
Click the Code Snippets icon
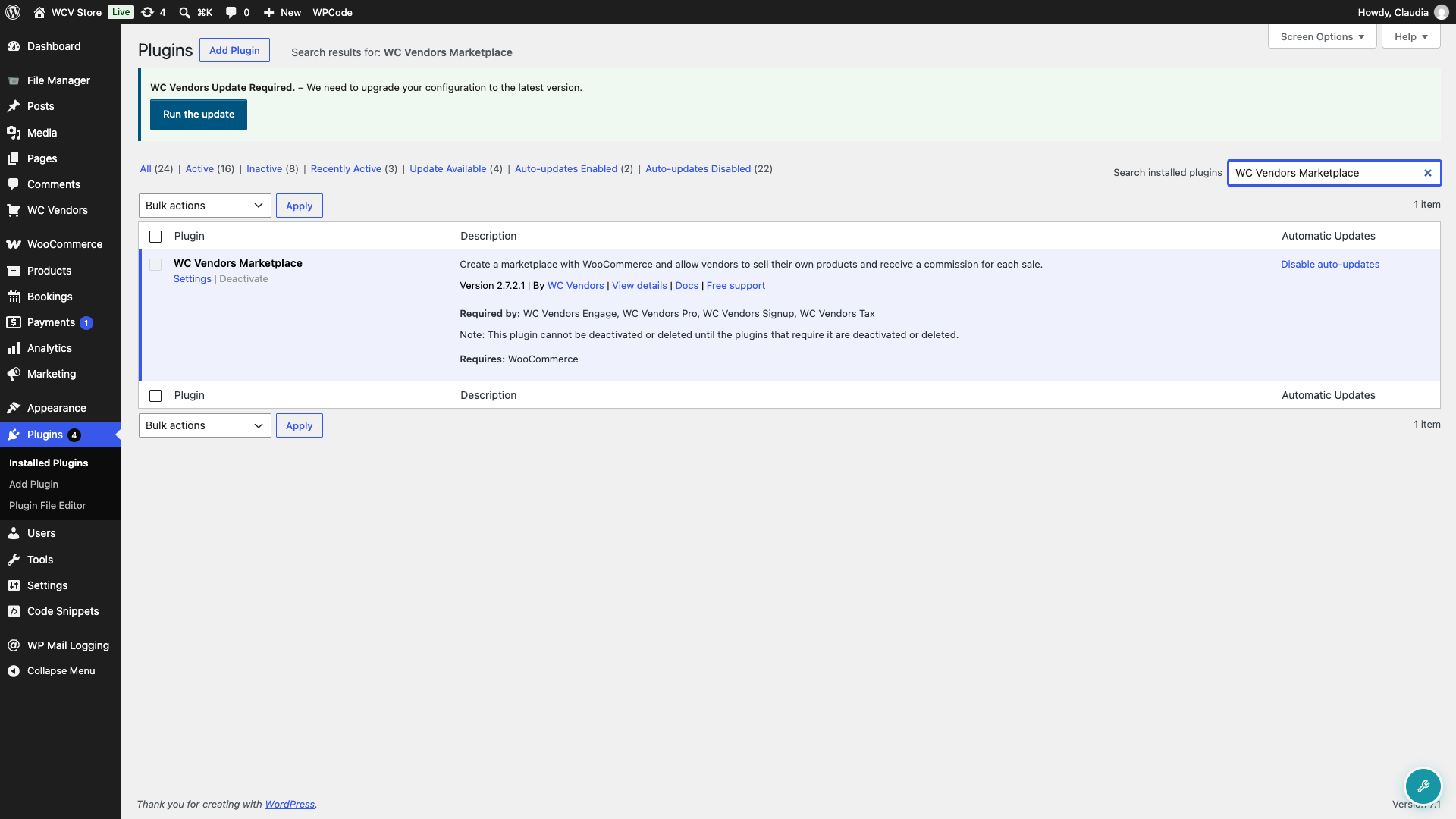pyautogui.click(x=14, y=611)
